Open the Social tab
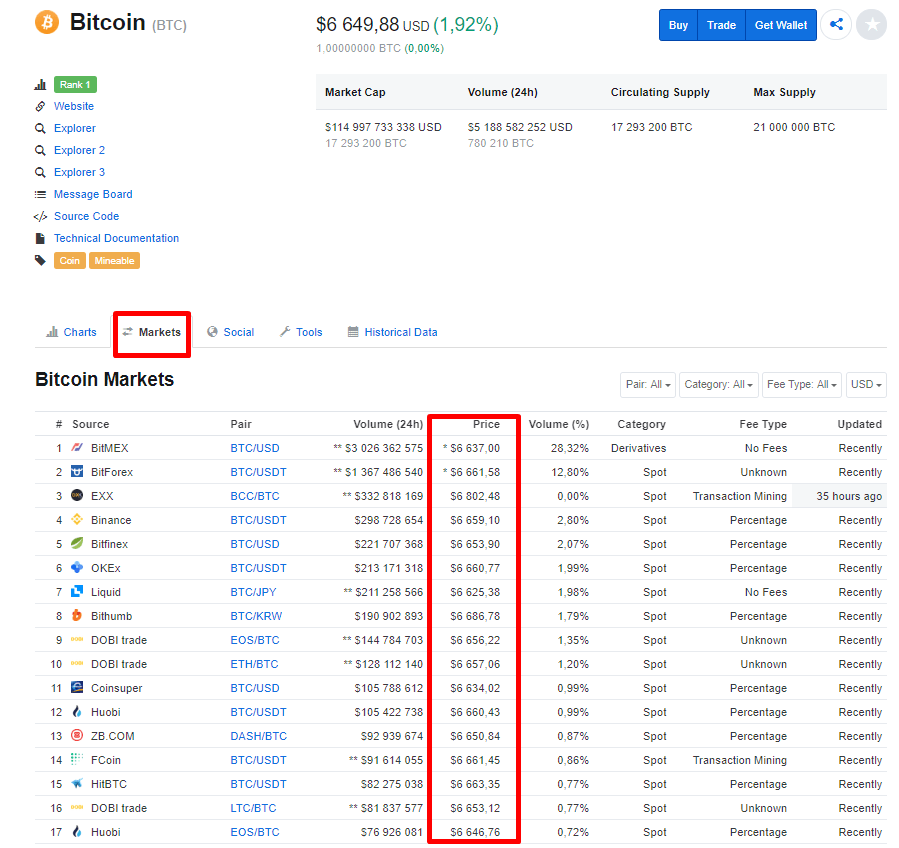This screenshot has height=848, width=899. pos(230,332)
